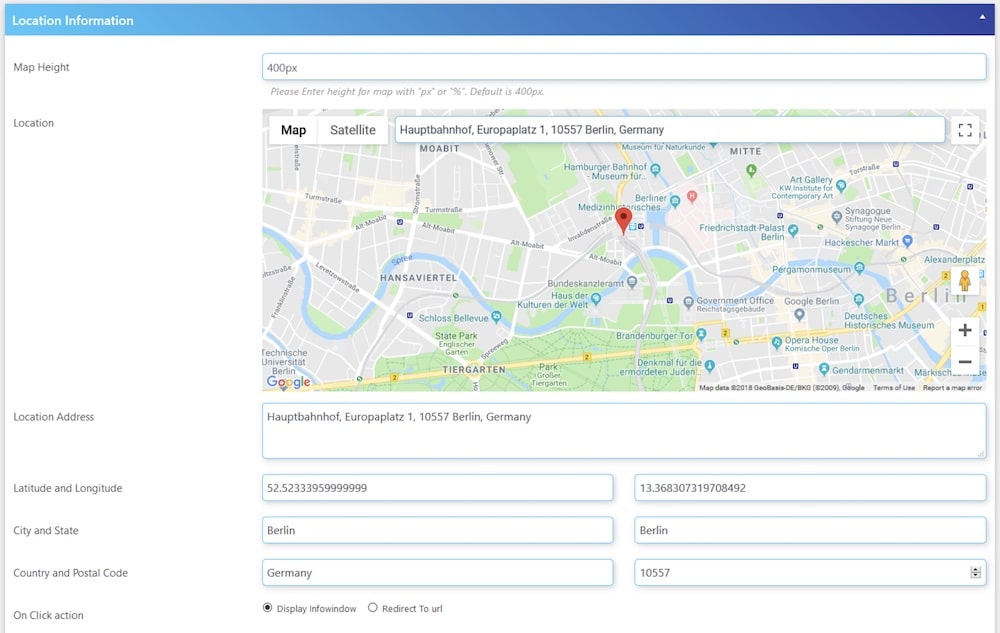Pick up the Street View pegman

[x=964, y=280]
